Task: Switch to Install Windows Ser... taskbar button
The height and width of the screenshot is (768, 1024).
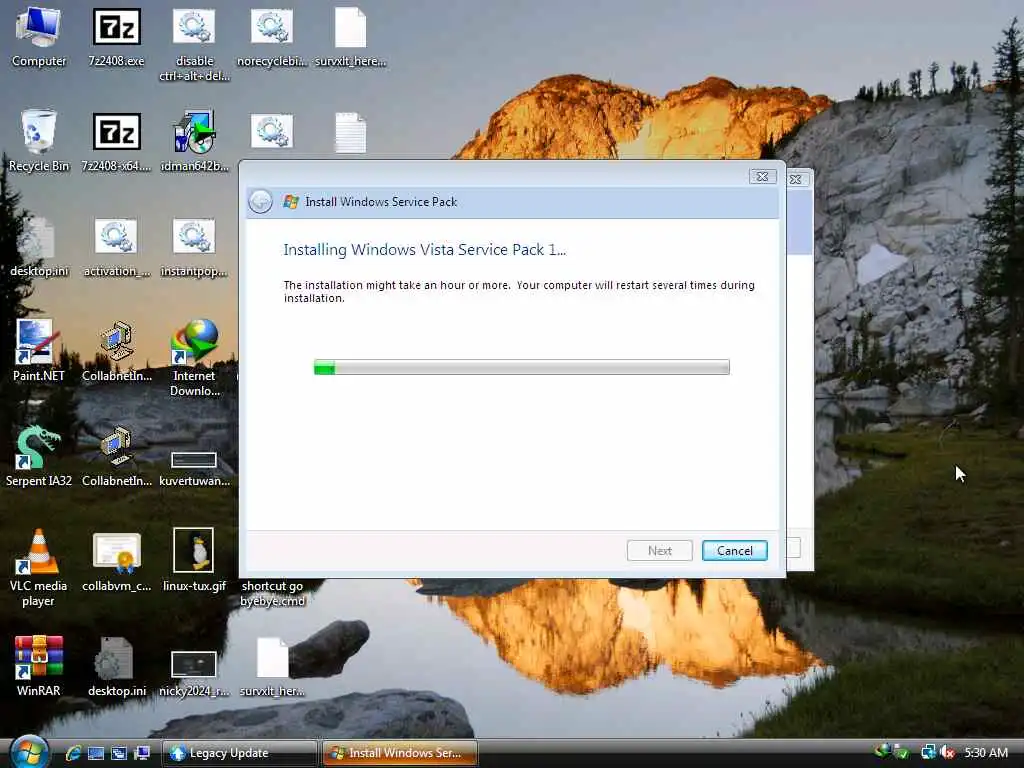Action: 400,753
